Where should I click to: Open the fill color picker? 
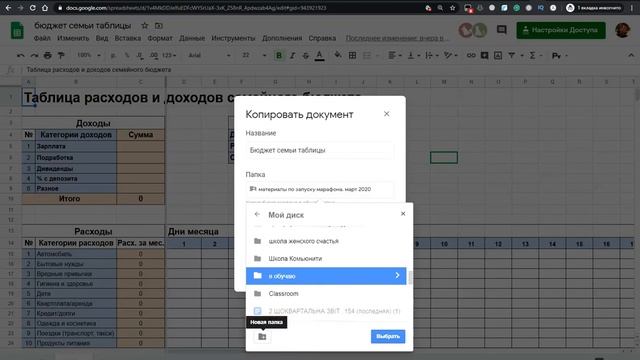(x=338, y=55)
